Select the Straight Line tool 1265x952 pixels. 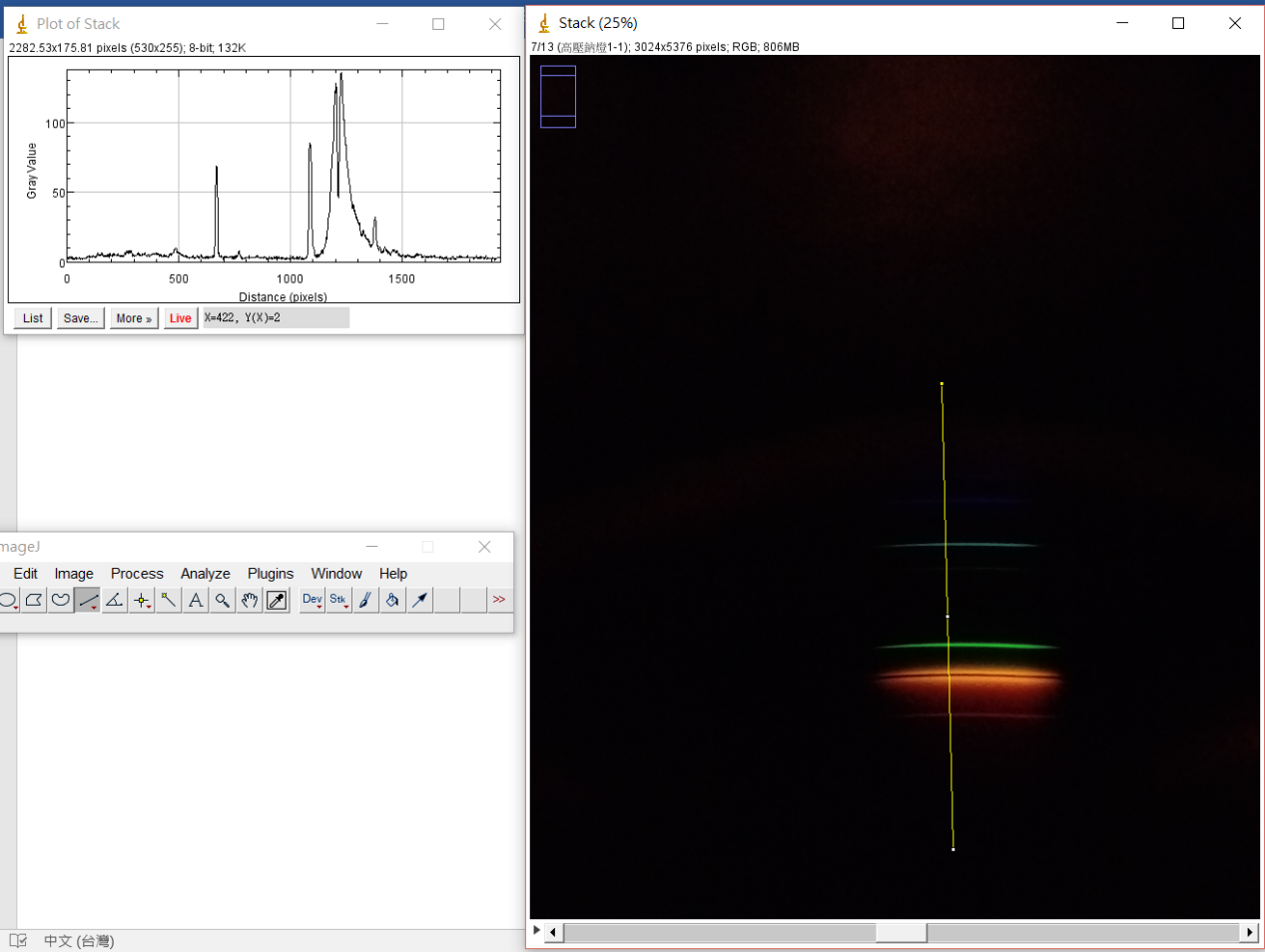pos(88,600)
